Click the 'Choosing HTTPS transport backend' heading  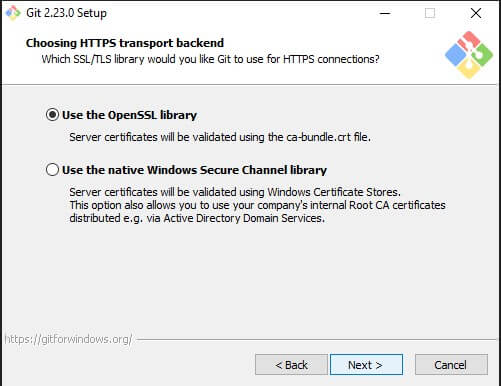[x=125, y=43]
